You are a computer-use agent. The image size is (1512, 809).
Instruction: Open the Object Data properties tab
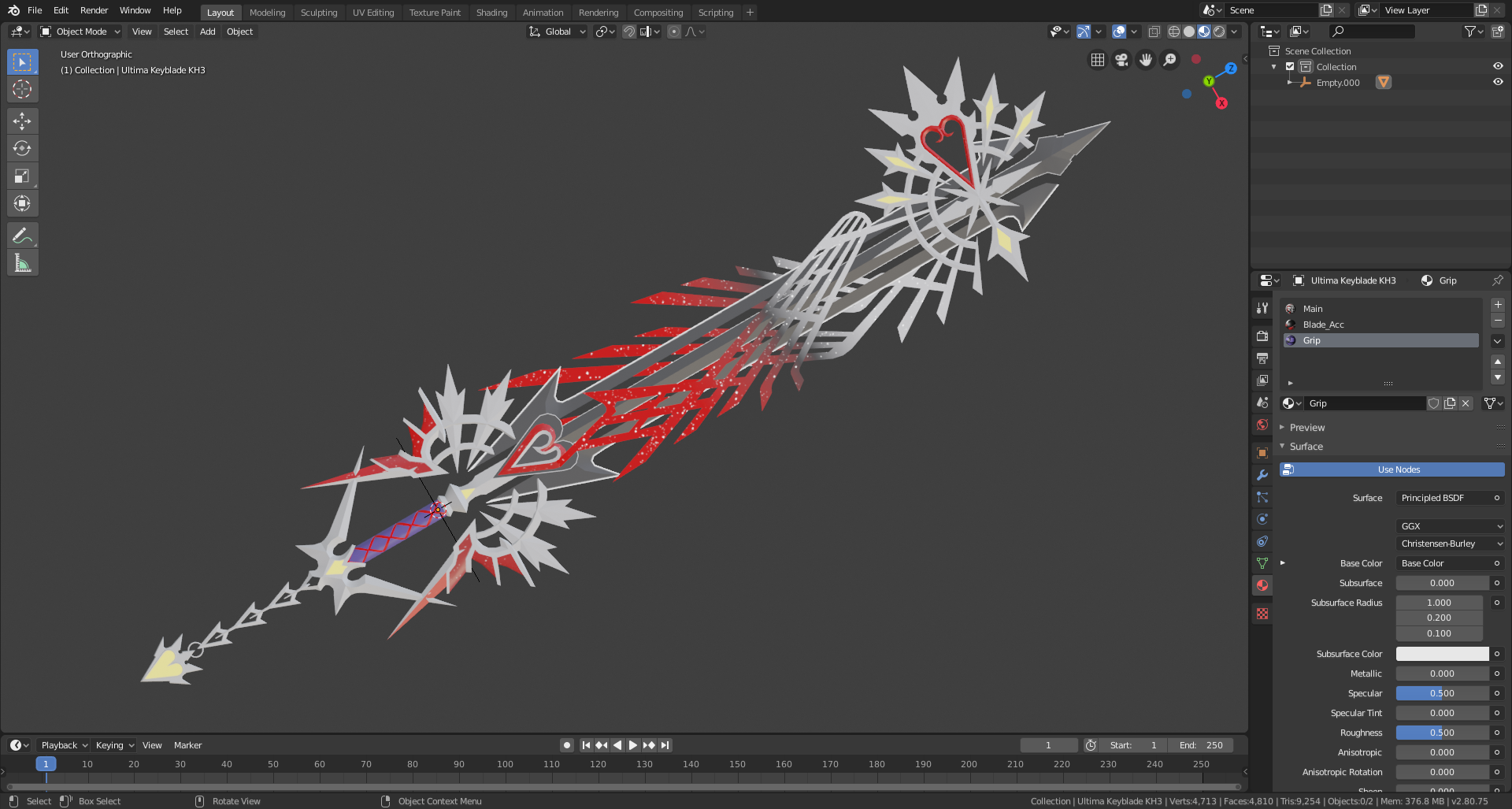coord(1262,563)
